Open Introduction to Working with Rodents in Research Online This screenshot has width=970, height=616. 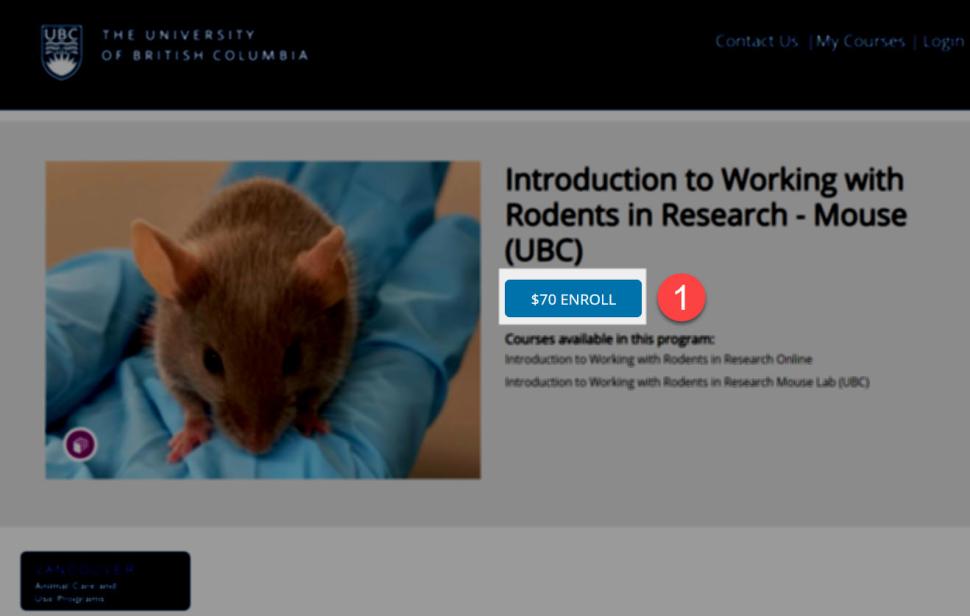coord(658,359)
